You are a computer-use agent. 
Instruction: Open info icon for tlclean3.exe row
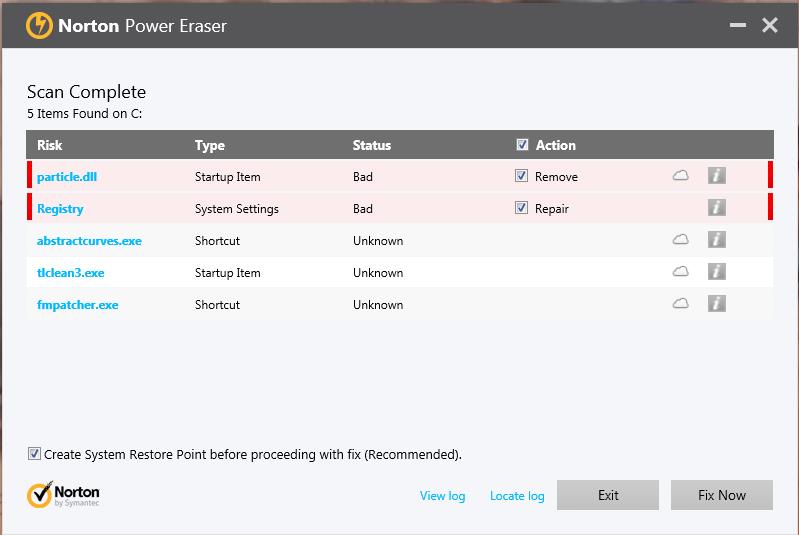(x=716, y=272)
